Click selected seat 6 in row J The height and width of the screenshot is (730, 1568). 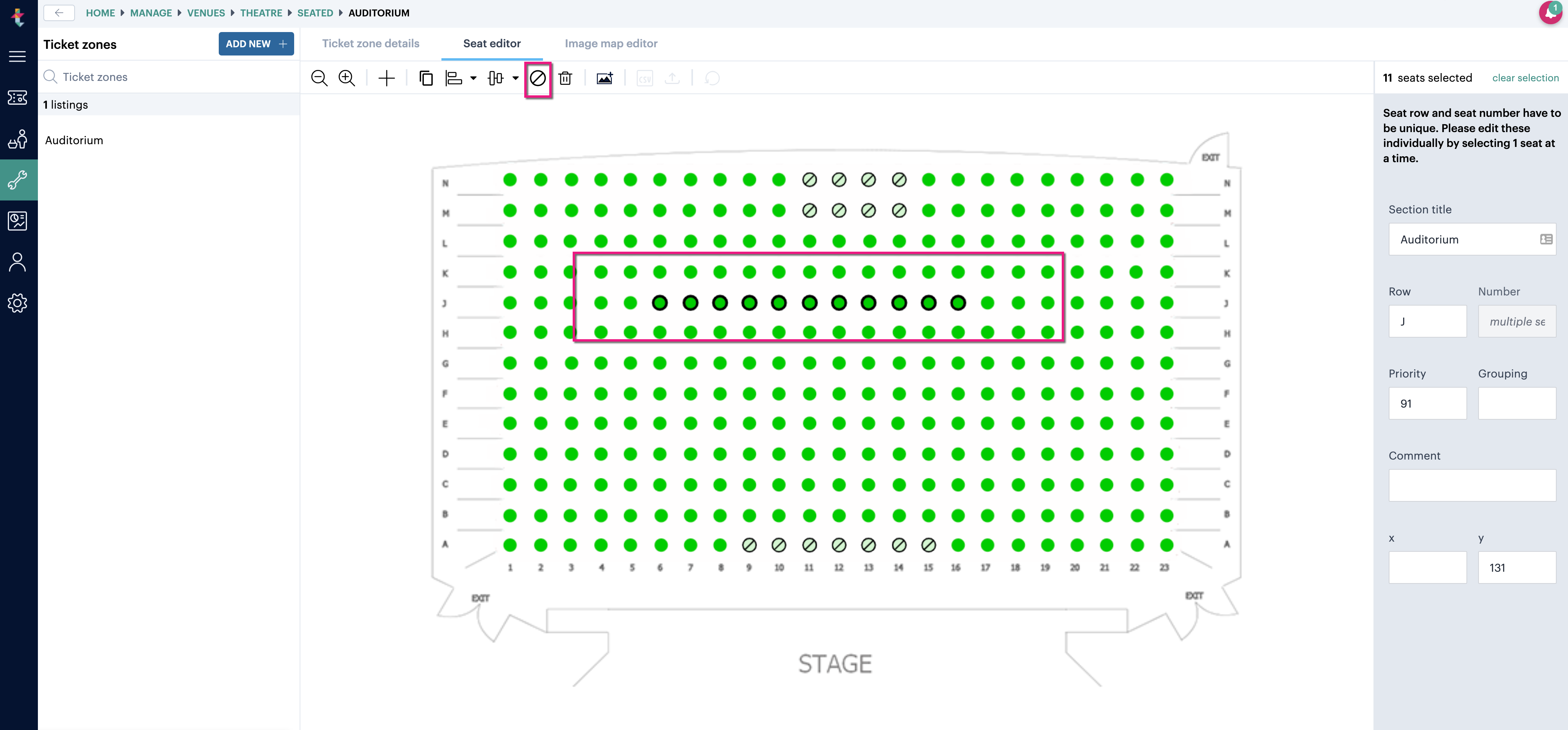coord(660,302)
